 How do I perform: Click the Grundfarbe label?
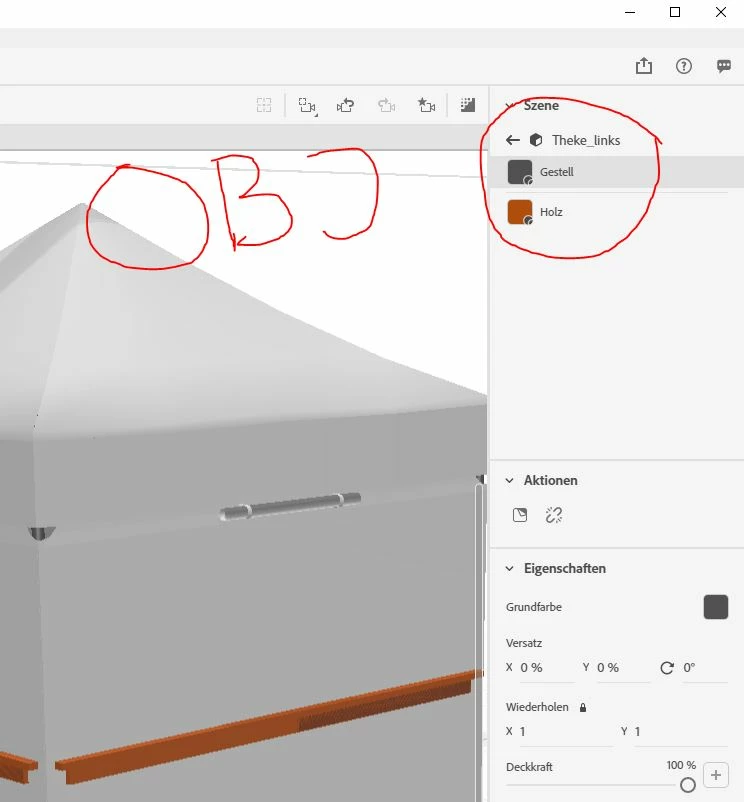click(x=534, y=607)
